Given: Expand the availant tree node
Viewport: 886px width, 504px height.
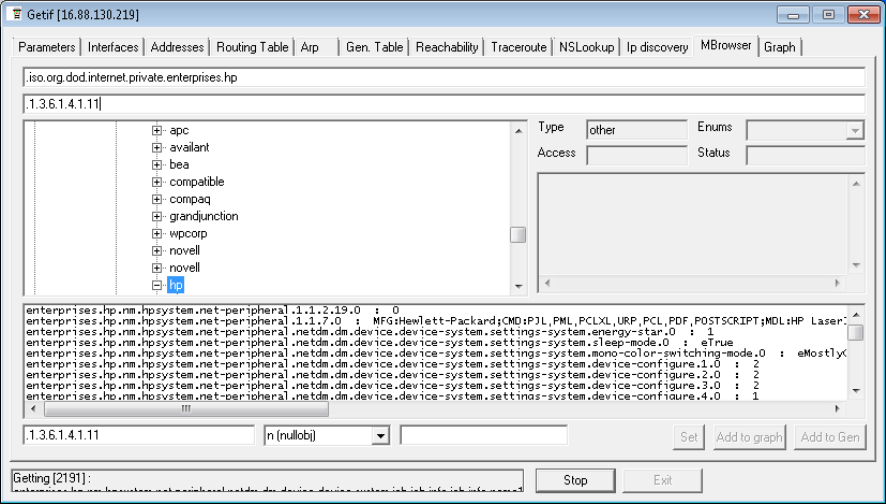Looking at the screenshot, I should pos(157,147).
